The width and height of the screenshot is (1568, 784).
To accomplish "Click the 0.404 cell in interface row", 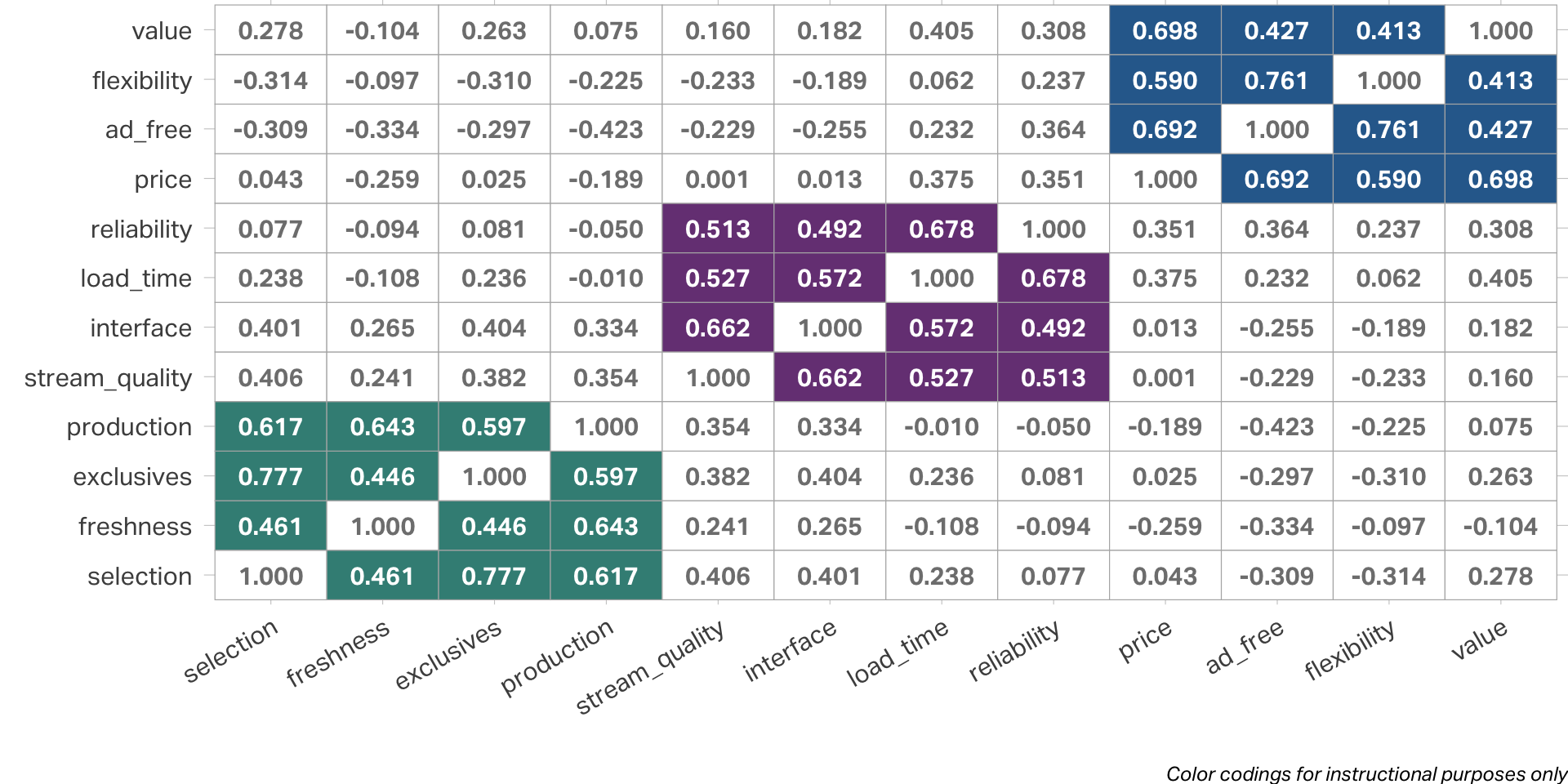I will (494, 328).
